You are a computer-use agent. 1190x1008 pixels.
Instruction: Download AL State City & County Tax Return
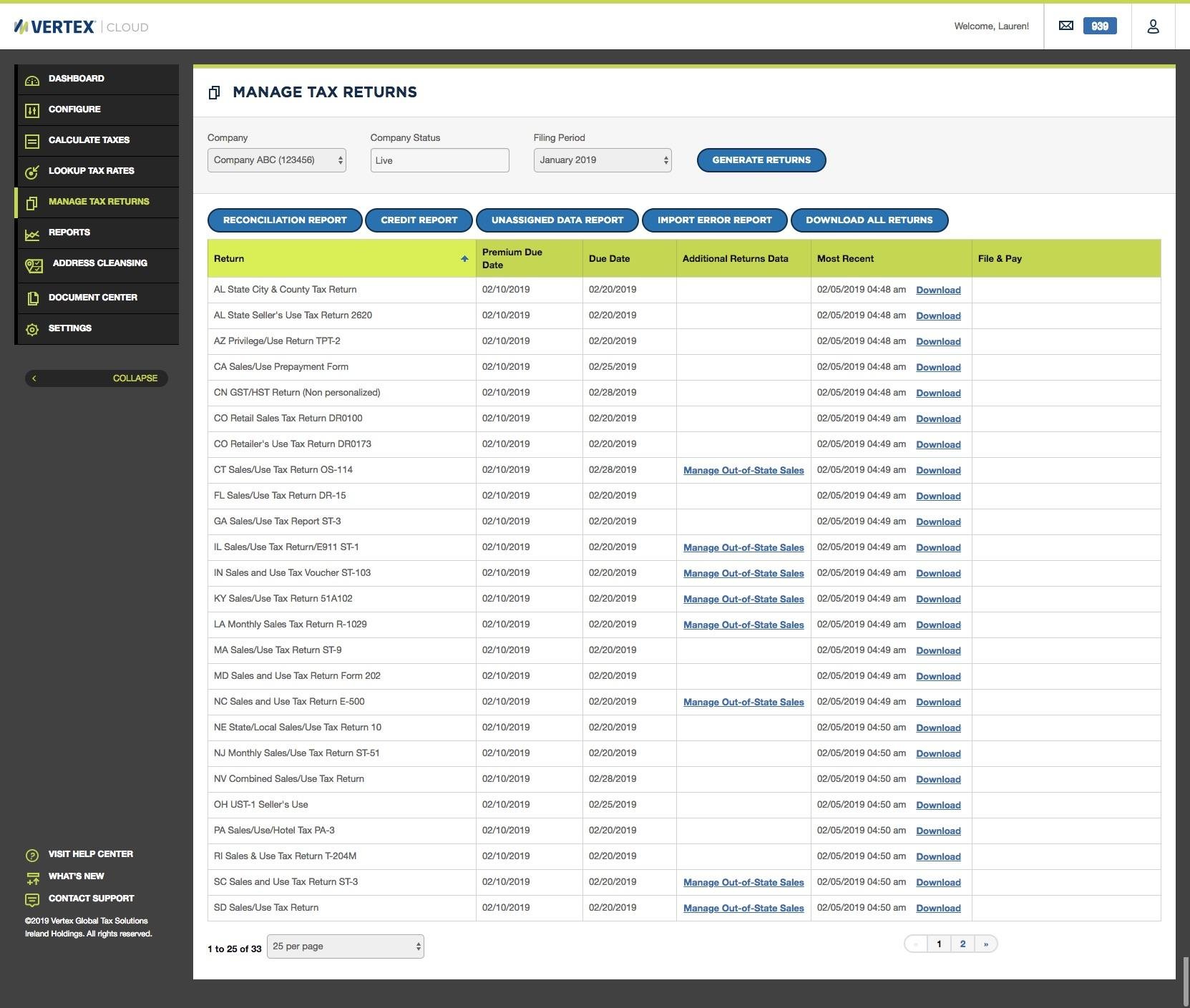tap(938, 290)
